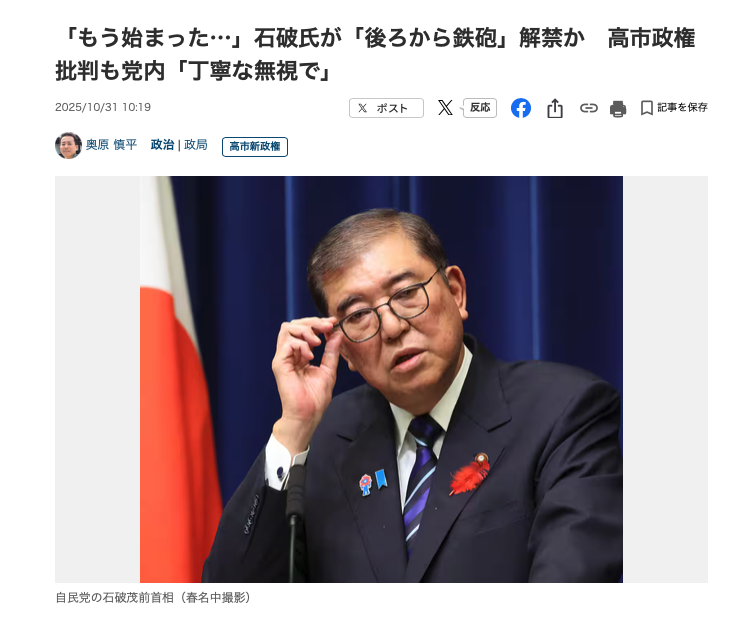743x618 pixels.
Task: Click the main photo of 石破茂前首相
Action: tap(381, 379)
